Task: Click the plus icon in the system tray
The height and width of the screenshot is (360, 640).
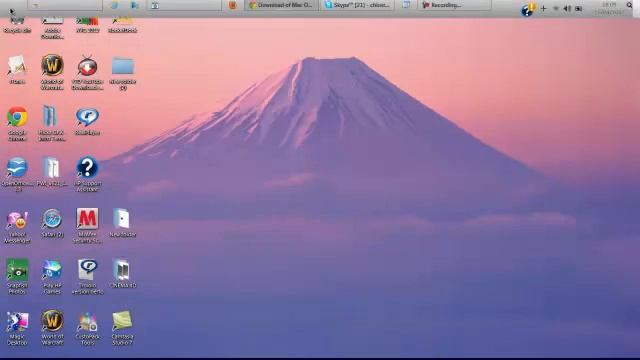Action: [543, 8]
